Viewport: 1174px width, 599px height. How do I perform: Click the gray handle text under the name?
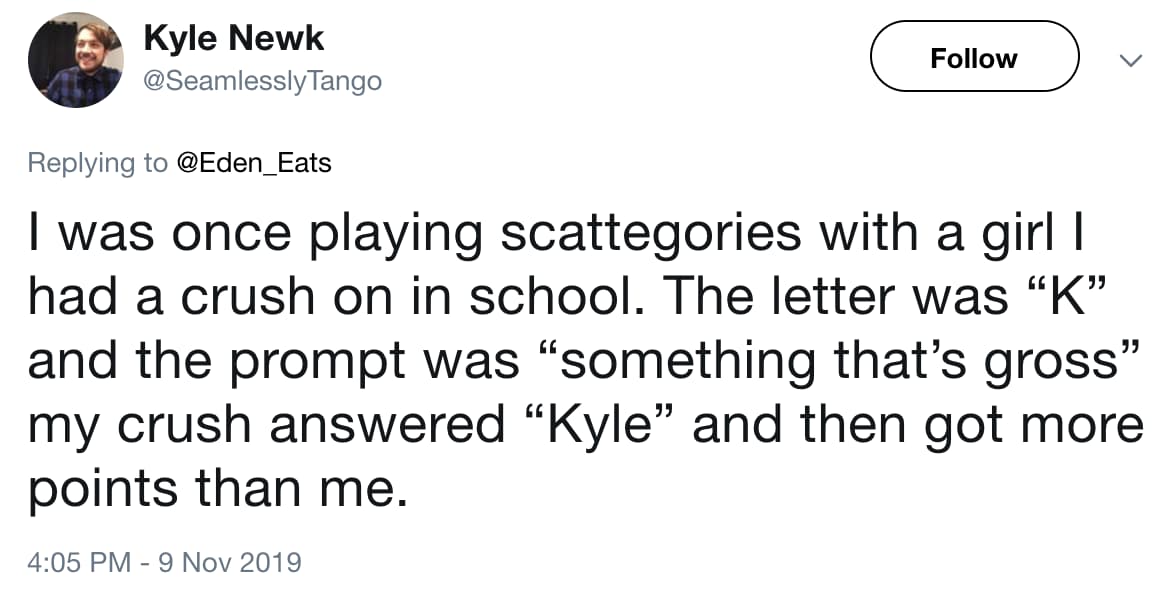pyautogui.click(x=264, y=82)
